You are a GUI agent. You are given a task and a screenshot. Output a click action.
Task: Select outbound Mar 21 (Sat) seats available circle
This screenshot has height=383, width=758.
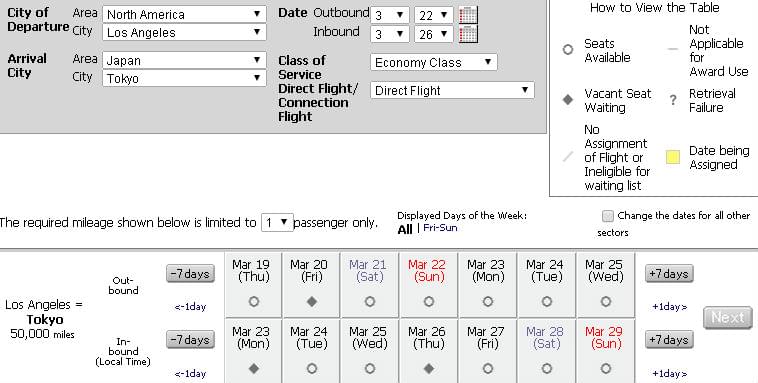370,302
